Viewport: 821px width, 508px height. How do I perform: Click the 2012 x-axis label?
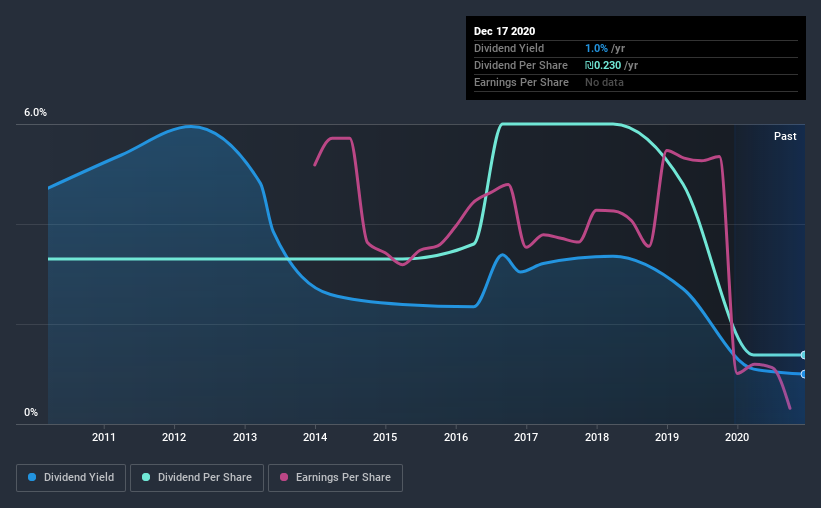174,437
